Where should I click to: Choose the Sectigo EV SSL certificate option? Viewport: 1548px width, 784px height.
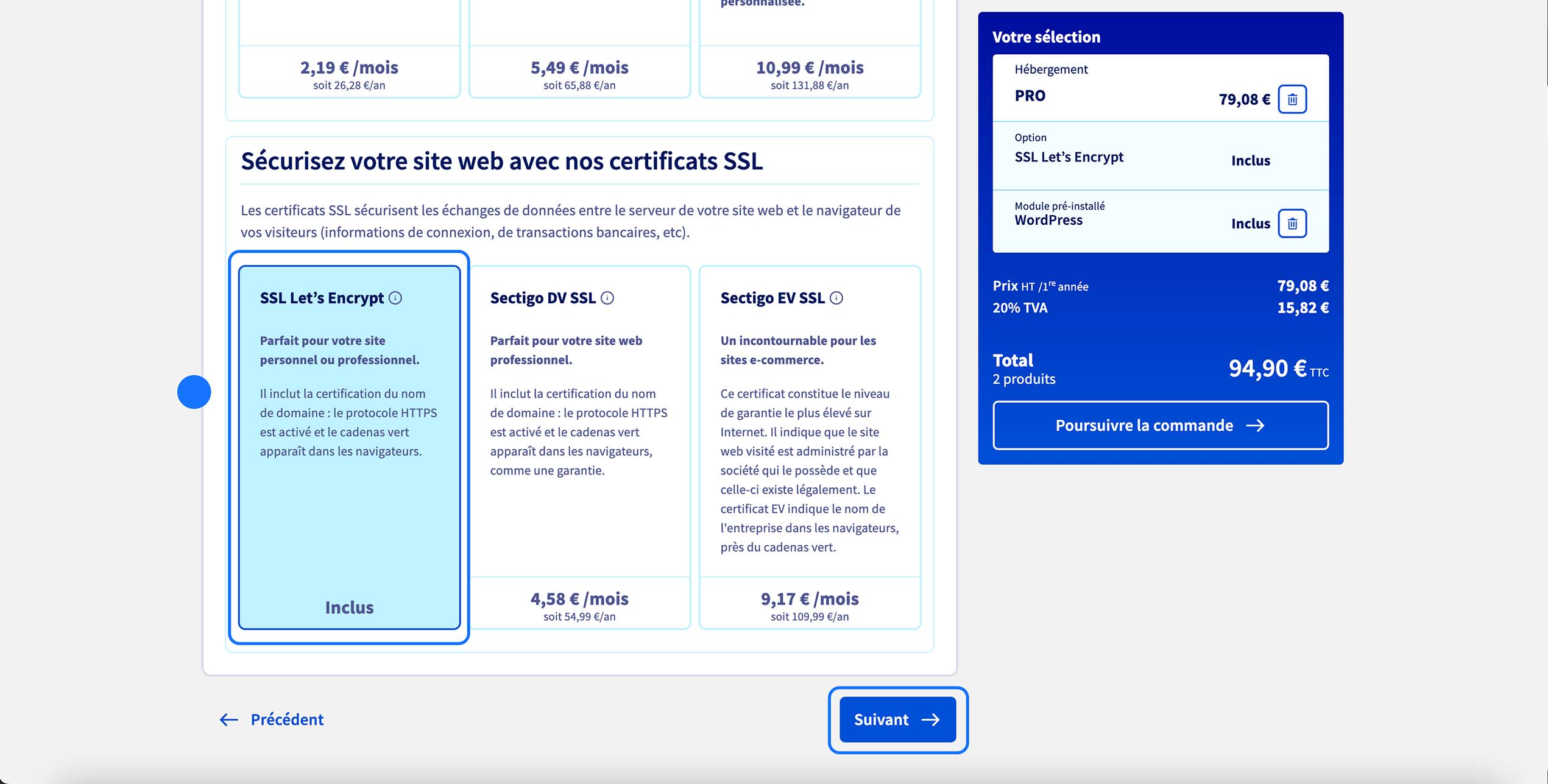click(x=809, y=445)
